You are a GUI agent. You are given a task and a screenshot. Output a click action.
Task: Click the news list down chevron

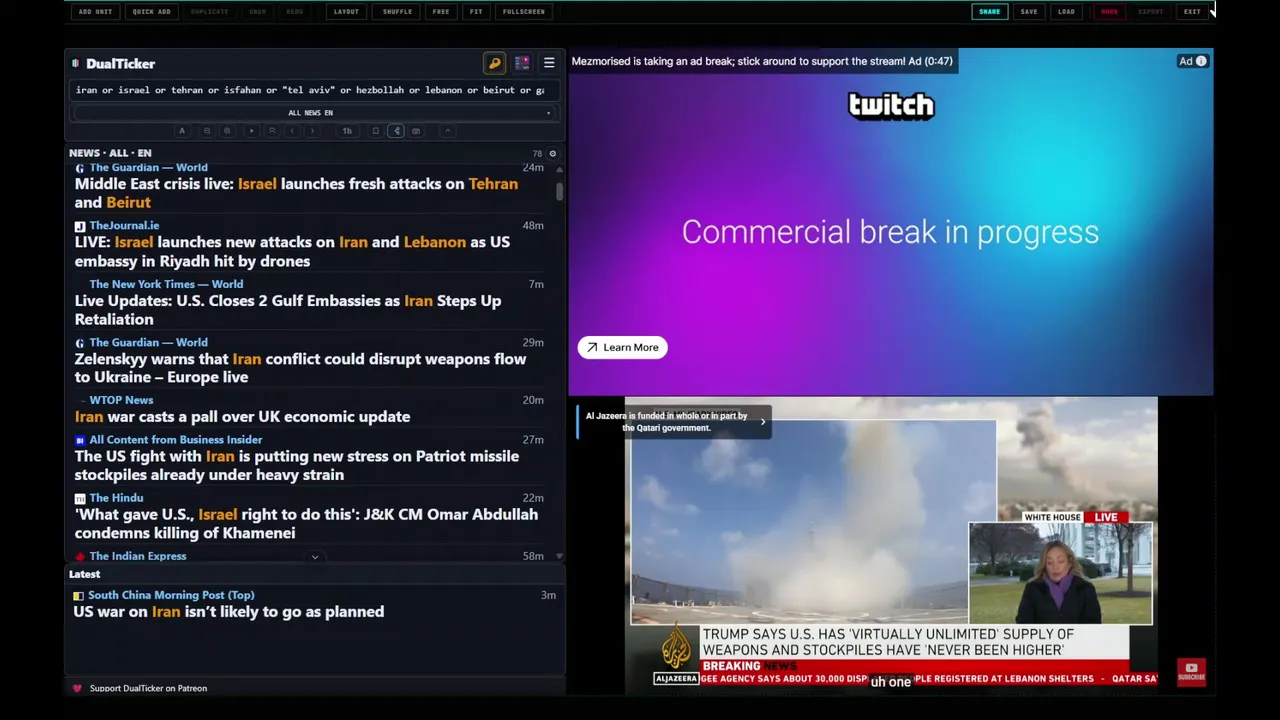pyautogui.click(x=315, y=557)
